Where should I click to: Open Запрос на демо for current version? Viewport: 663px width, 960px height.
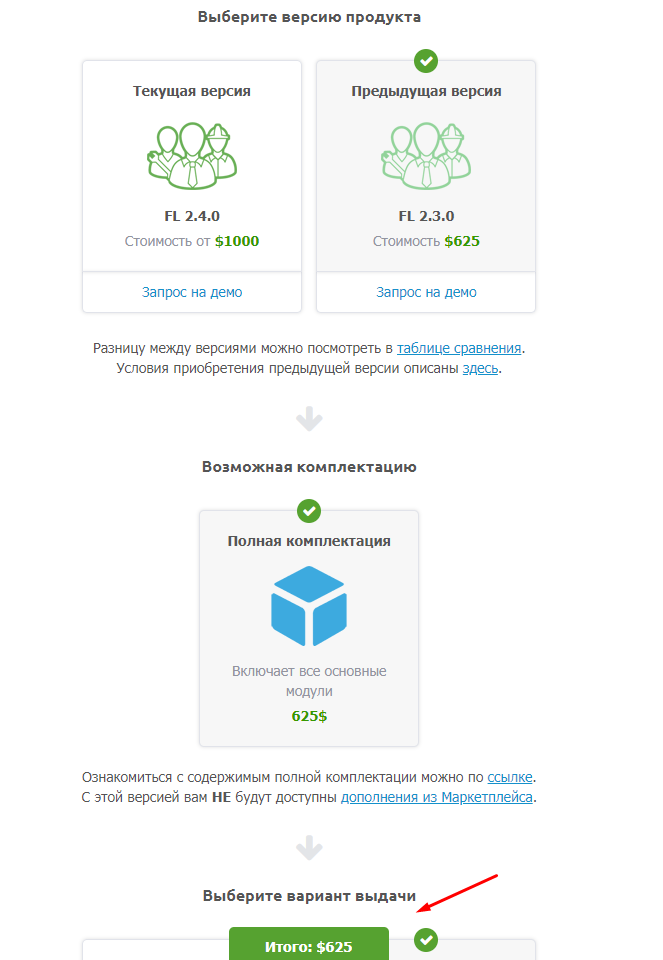(192, 292)
